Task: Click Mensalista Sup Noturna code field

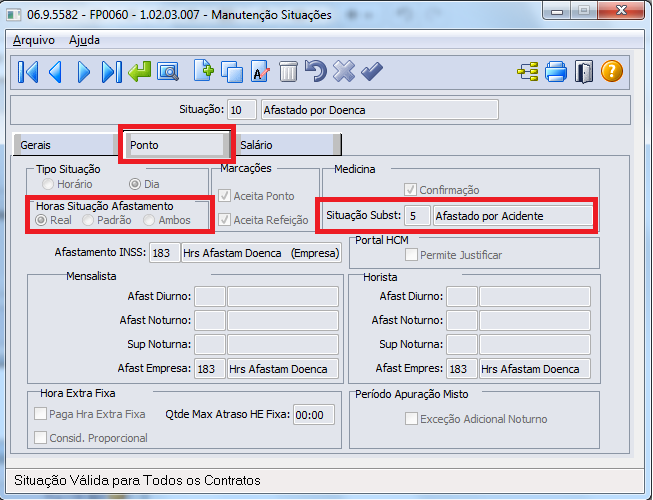Action: click(x=210, y=344)
